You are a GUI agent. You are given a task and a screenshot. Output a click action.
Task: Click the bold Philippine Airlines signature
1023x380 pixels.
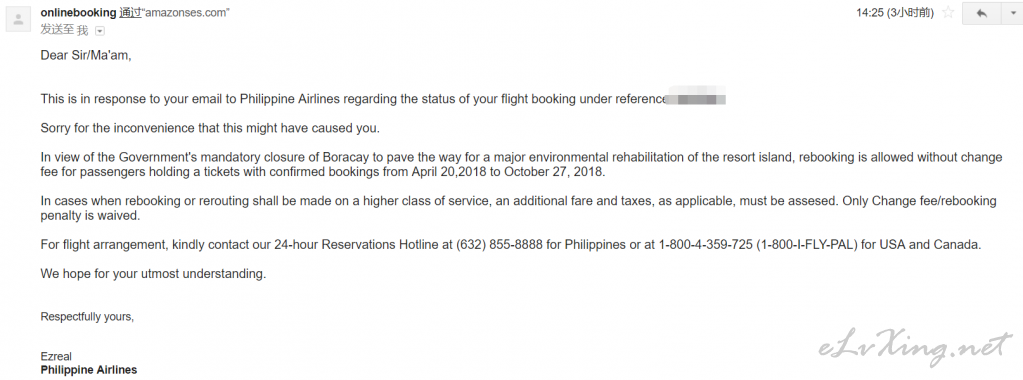pyautogui.click(x=89, y=370)
